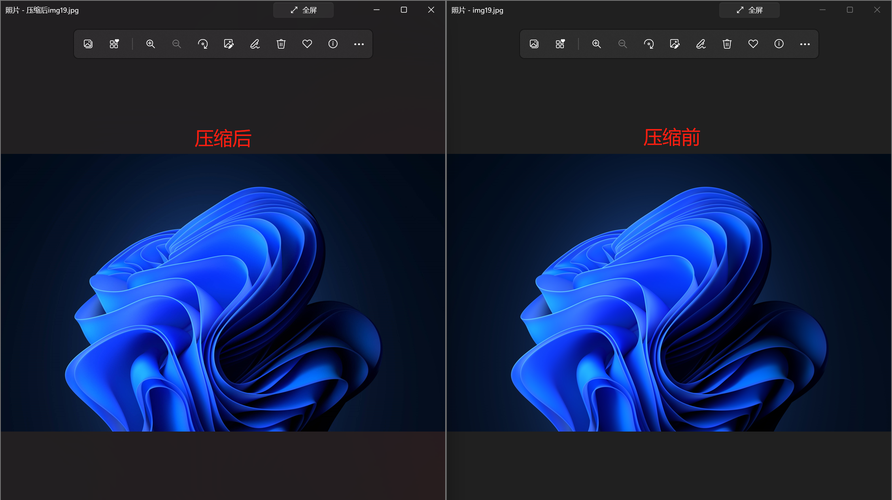
Task: Open the left window's three-dots more menu
Action: click(x=359, y=44)
